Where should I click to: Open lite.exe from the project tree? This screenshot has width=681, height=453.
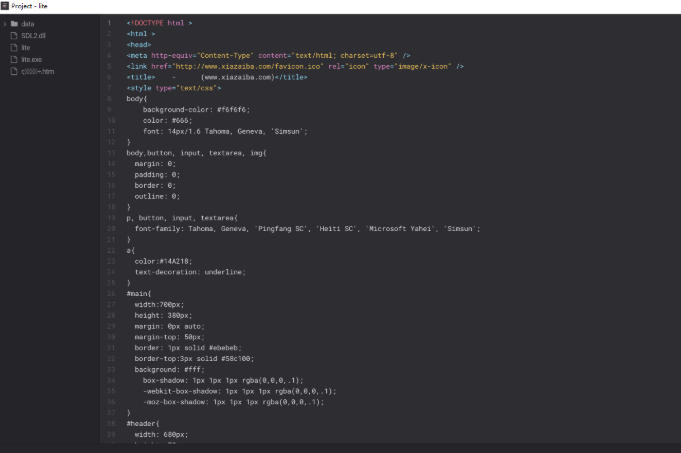pyautogui.click(x=32, y=59)
